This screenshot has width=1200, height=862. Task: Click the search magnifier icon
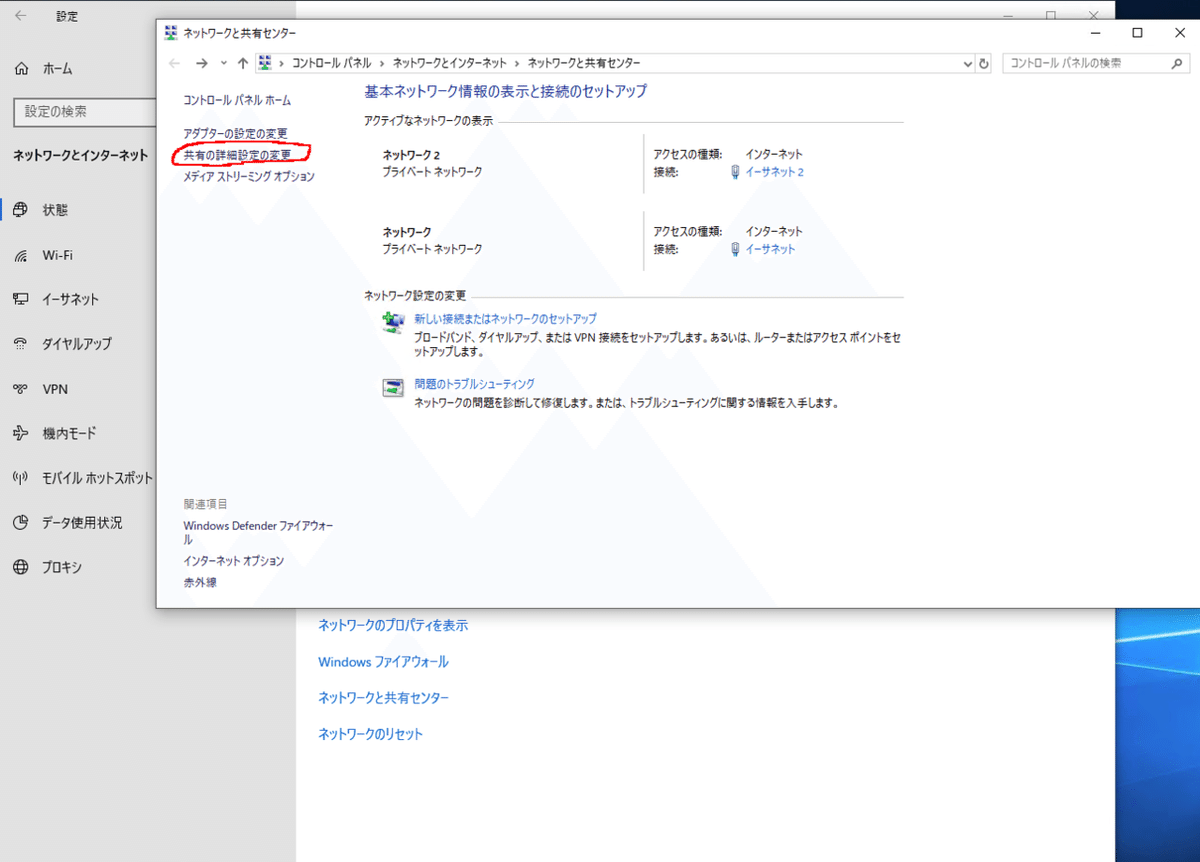(x=1177, y=63)
